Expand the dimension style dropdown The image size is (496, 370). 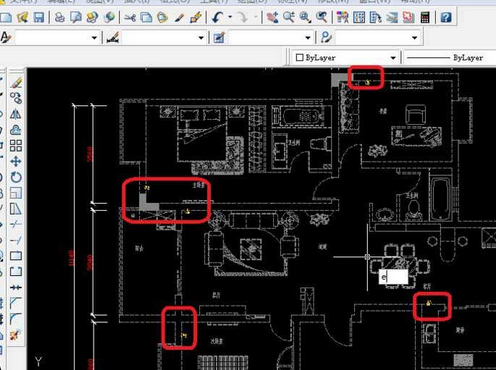pos(201,38)
